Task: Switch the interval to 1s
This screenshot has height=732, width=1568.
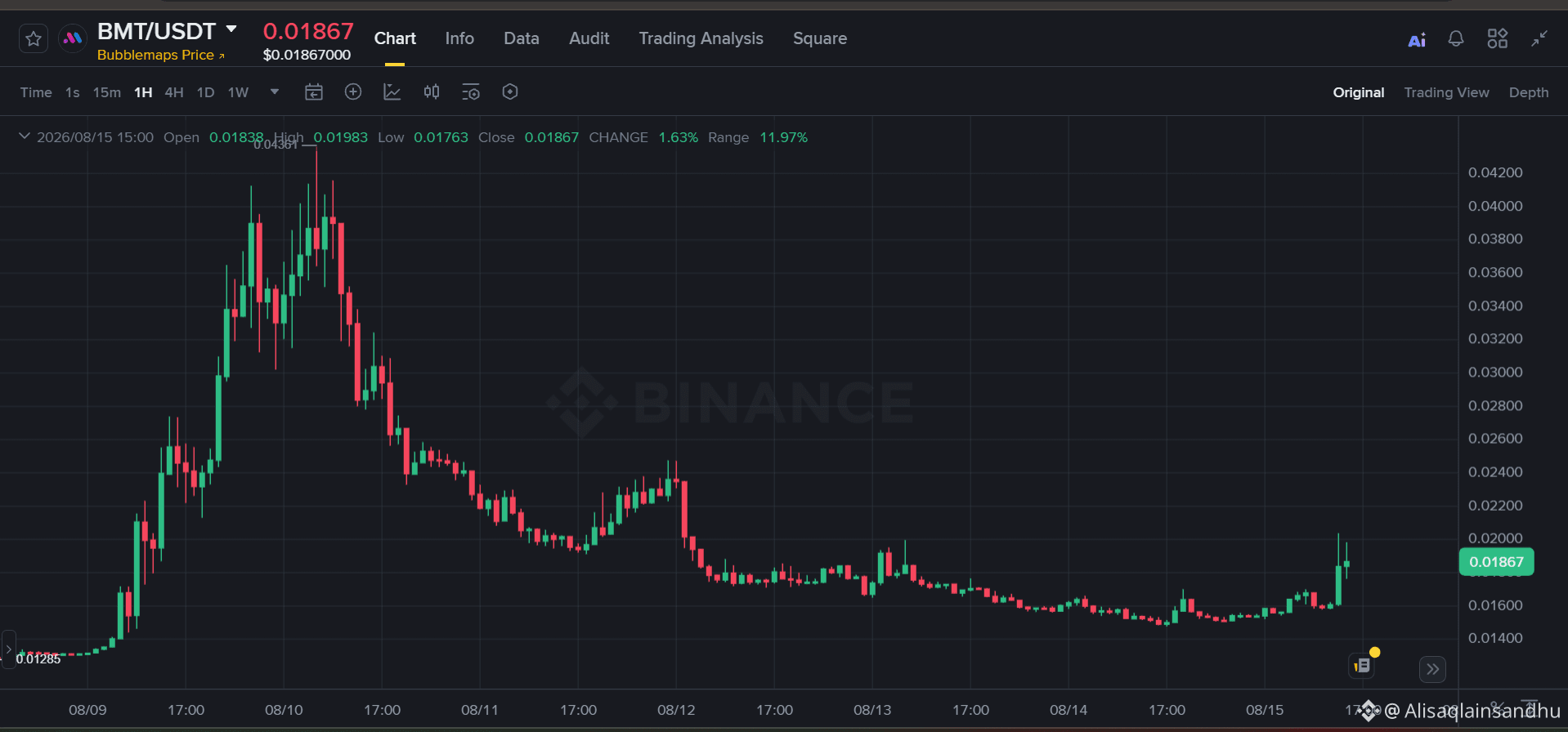Action: point(73,92)
